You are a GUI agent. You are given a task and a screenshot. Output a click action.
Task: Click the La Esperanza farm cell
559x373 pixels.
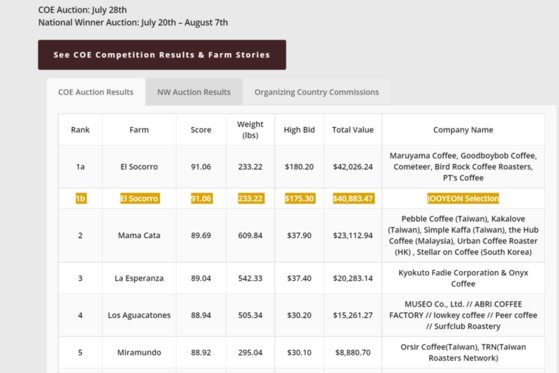click(x=139, y=278)
